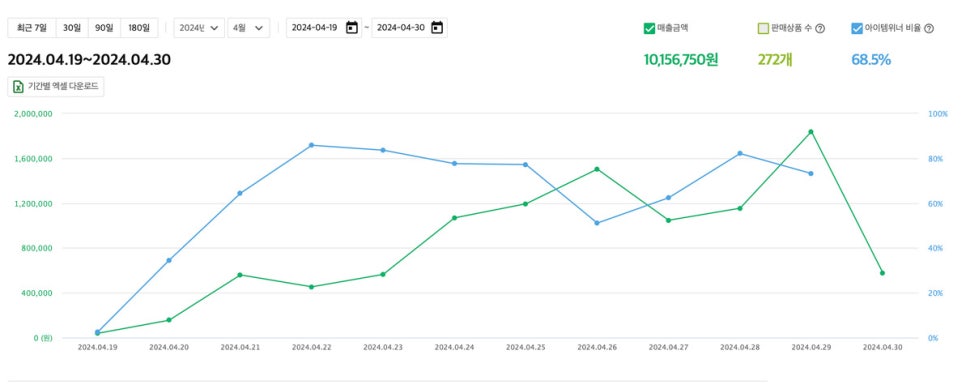Select the 30일 range button
This screenshot has height=389, width=966.
pos(72,28)
